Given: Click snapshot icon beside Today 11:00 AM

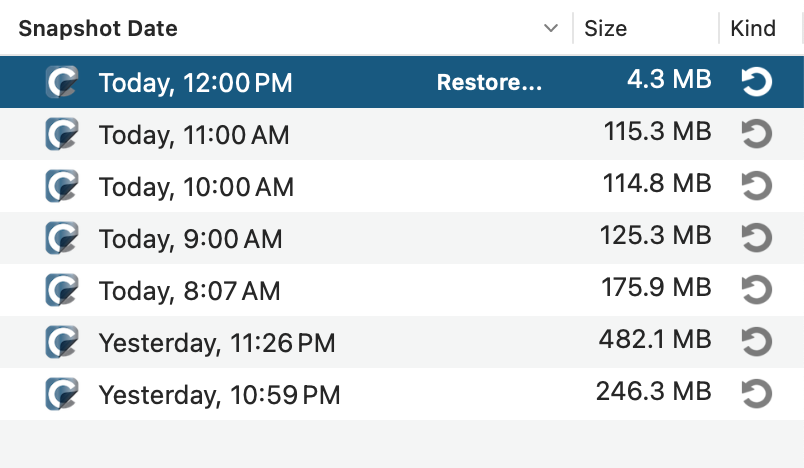Looking at the screenshot, I should [62, 134].
